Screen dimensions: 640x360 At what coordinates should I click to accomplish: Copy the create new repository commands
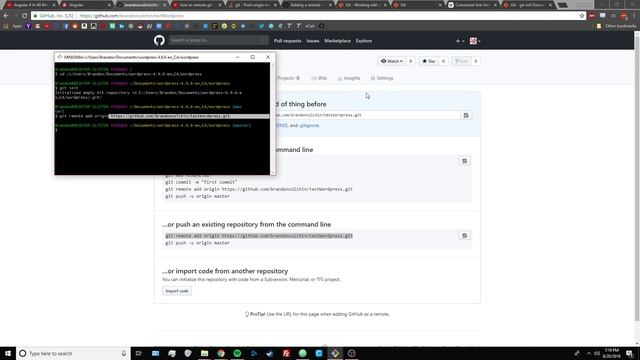[x=464, y=161]
